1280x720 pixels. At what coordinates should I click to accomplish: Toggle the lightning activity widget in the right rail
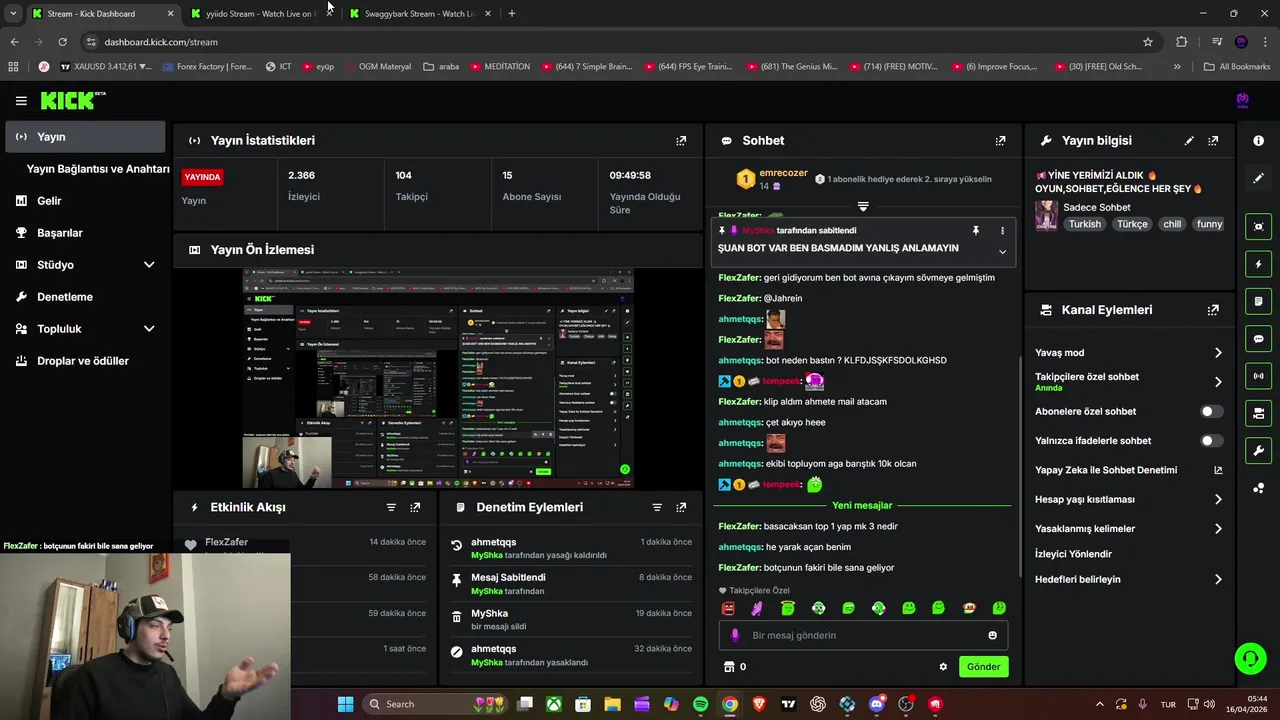point(1258,264)
